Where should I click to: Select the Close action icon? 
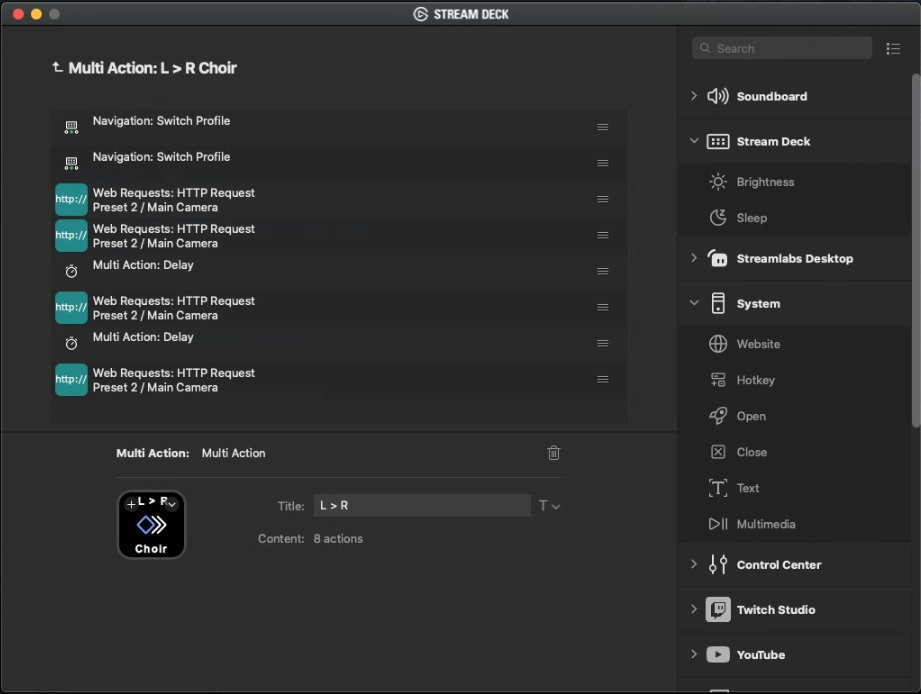point(718,452)
